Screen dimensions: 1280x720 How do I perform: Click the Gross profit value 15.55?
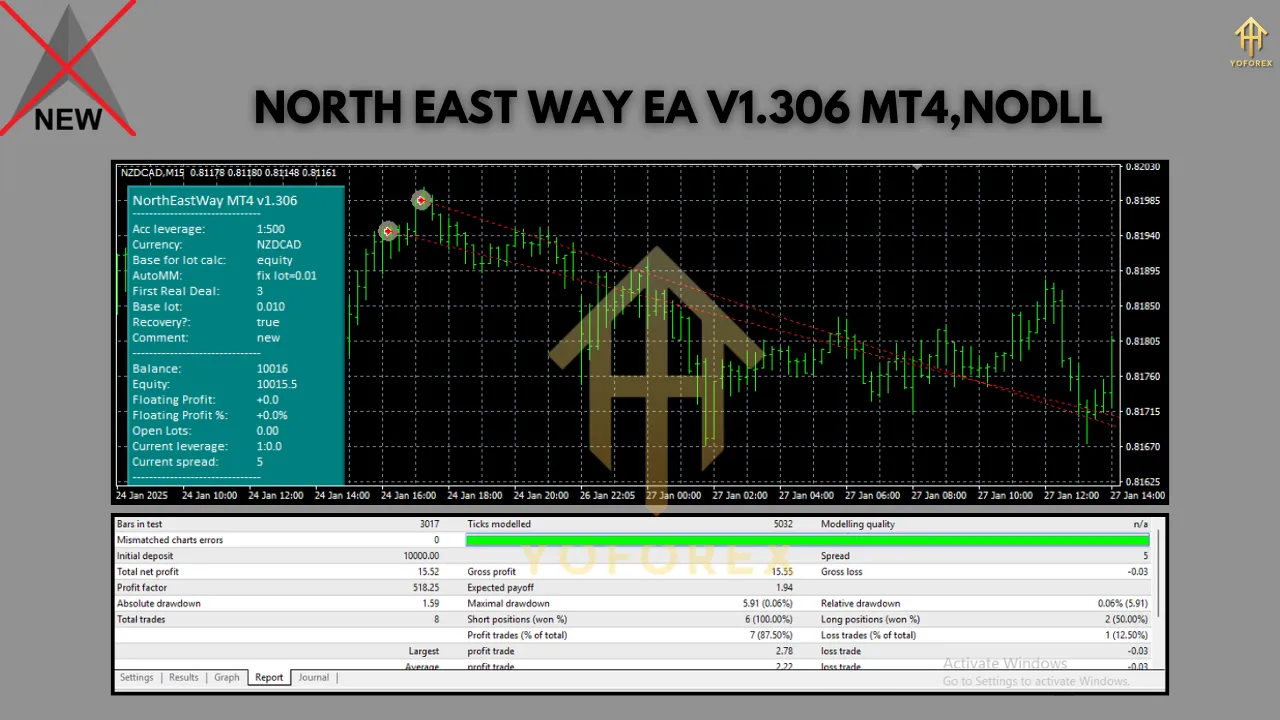(x=781, y=572)
